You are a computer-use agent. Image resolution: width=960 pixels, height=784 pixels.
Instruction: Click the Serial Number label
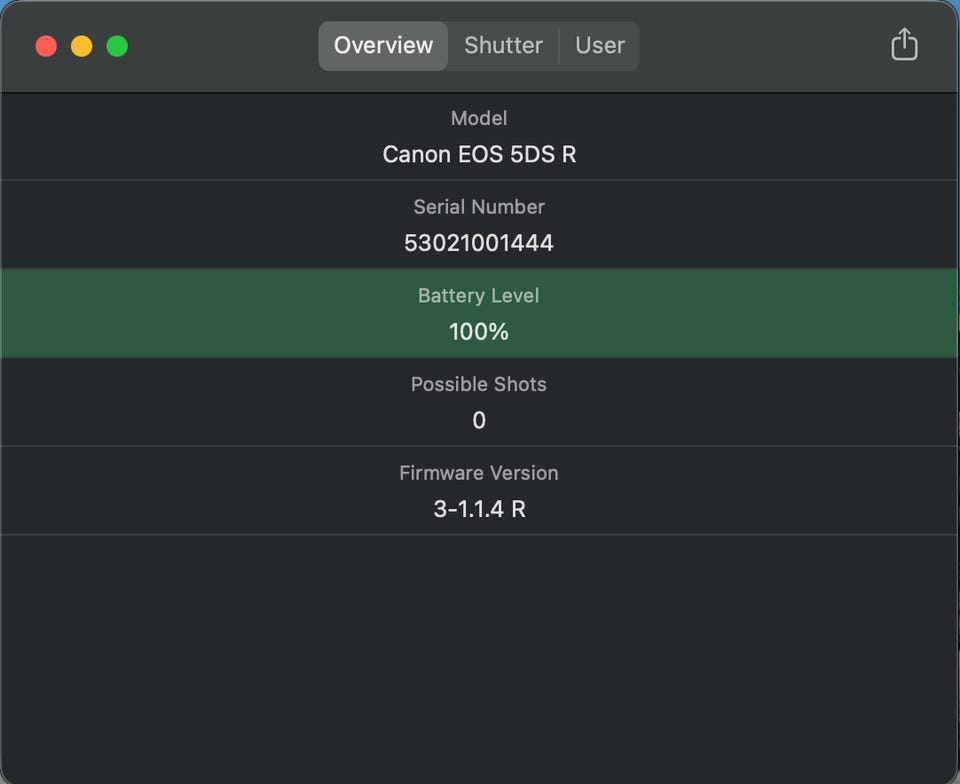pyautogui.click(x=479, y=207)
